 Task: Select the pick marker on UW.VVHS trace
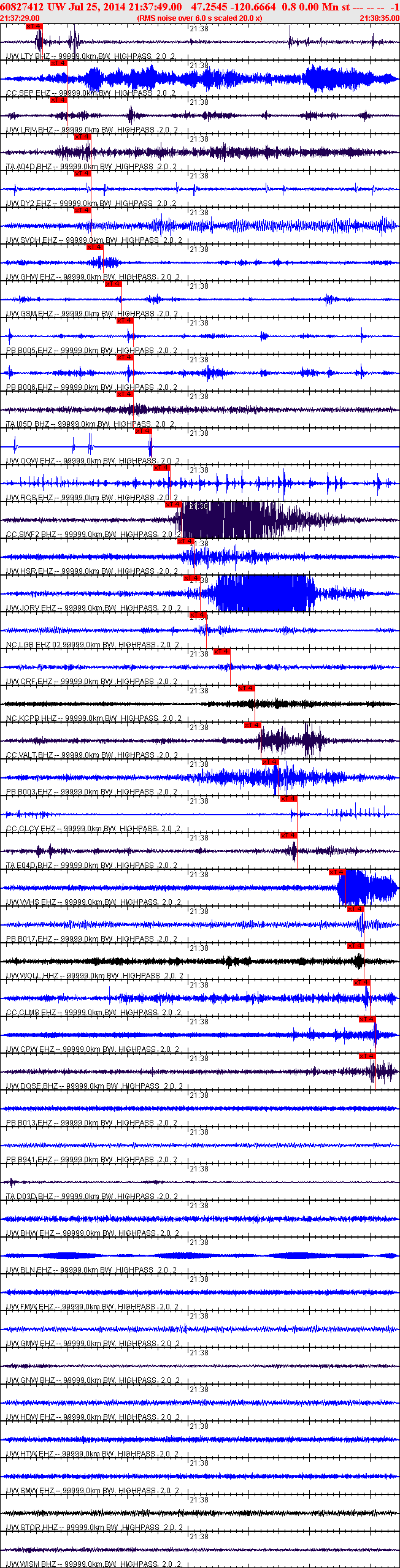pos(337,872)
